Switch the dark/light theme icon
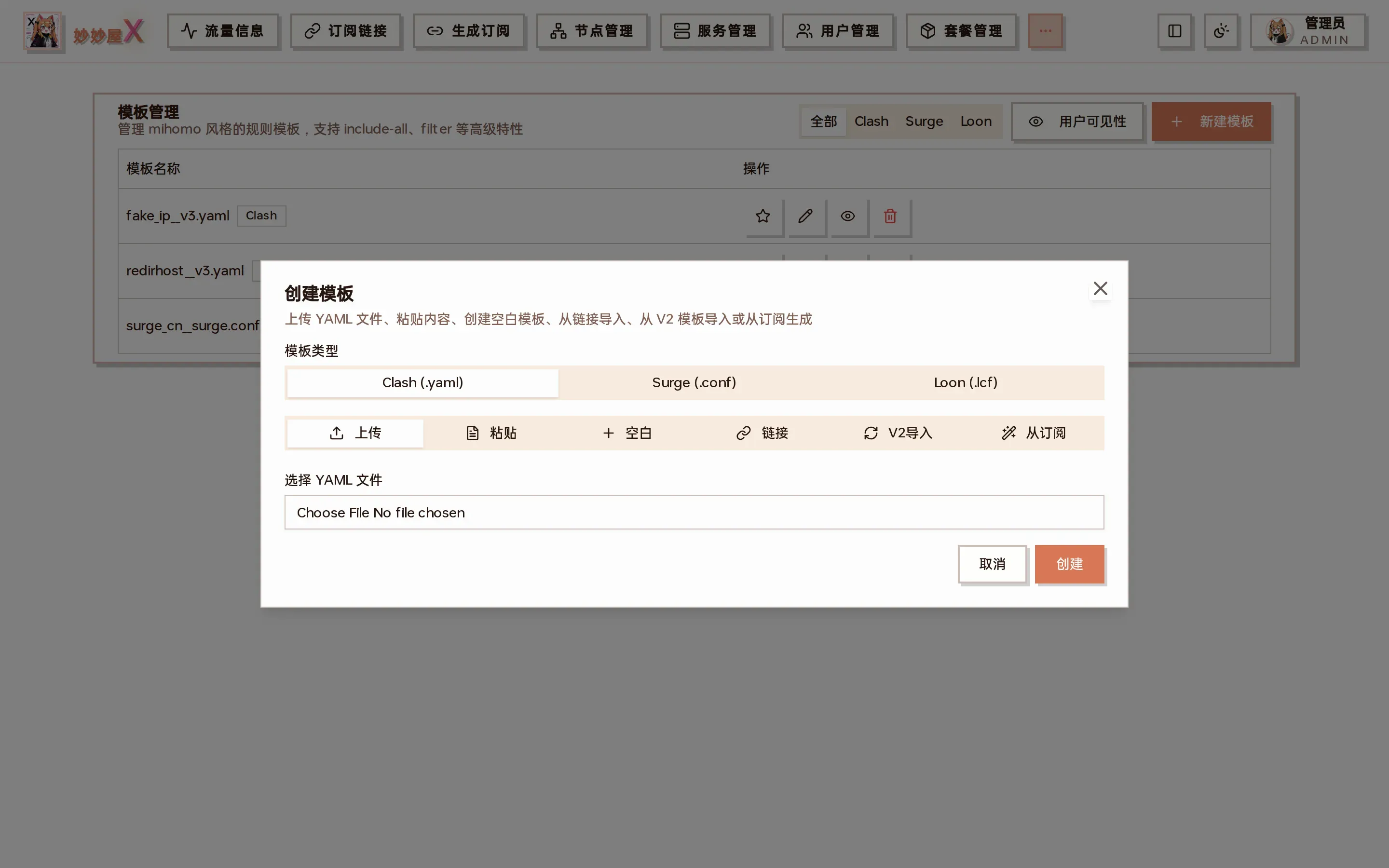This screenshot has width=1389, height=868. pos(1221,31)
